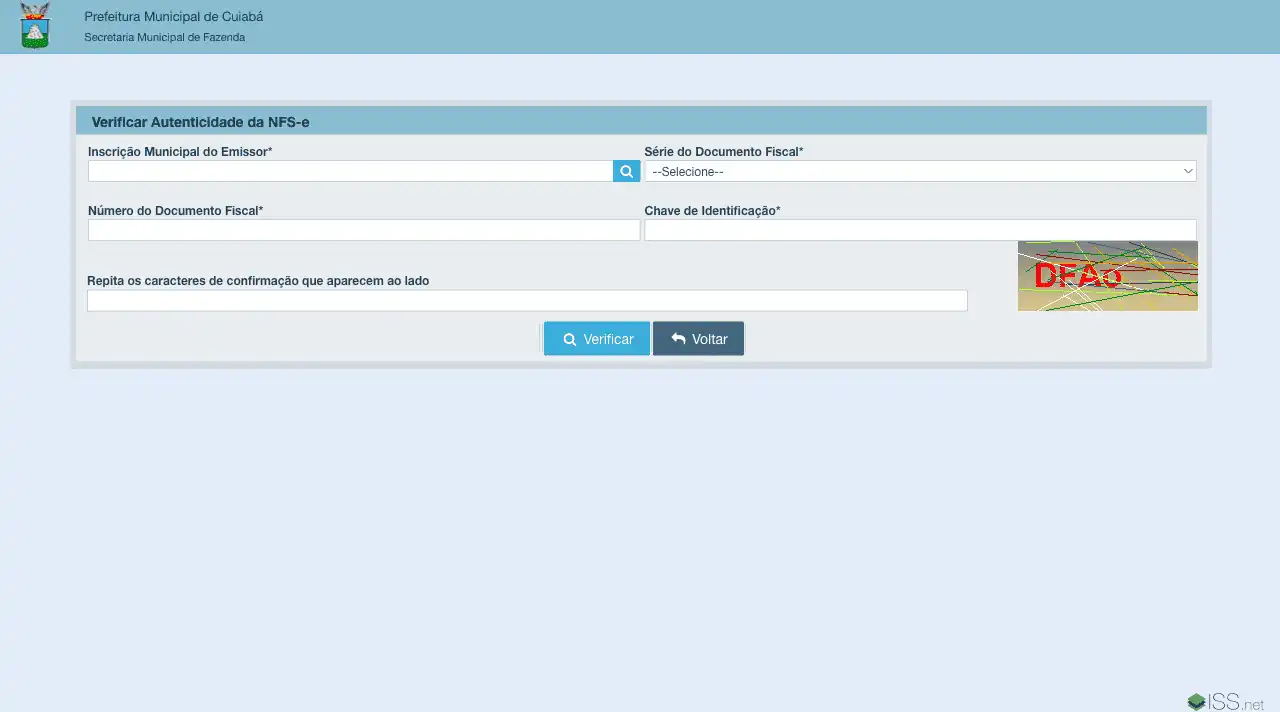
Task: Select the Chave de Identificação text box
Action: pos(919,231)
